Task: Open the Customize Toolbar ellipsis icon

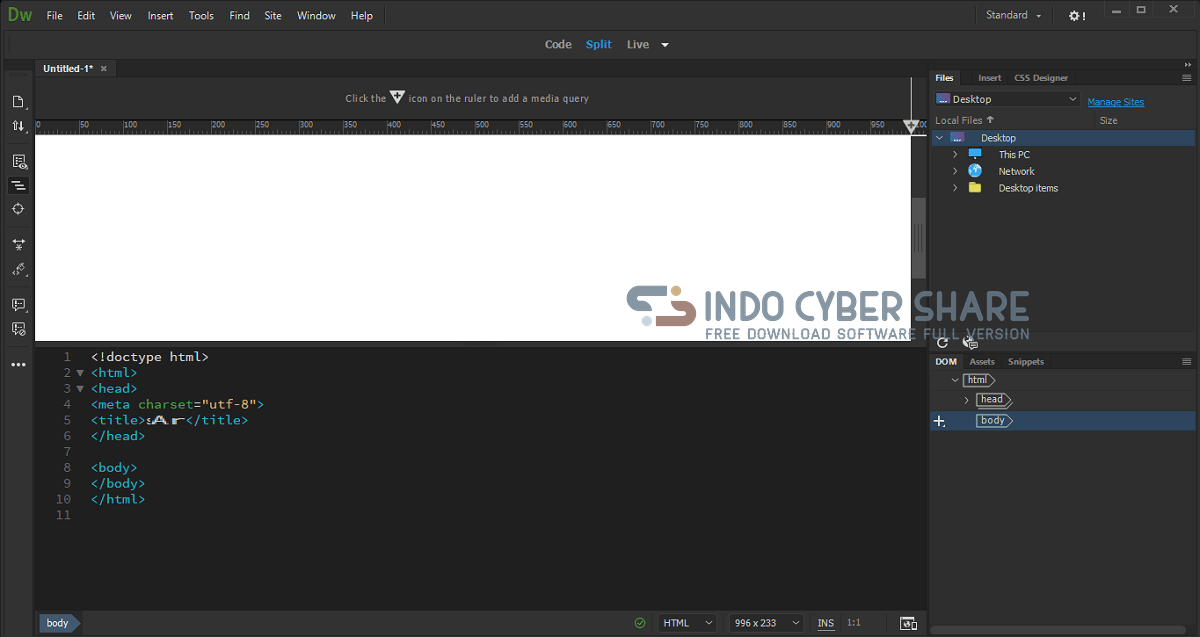Action: (18, 365)
